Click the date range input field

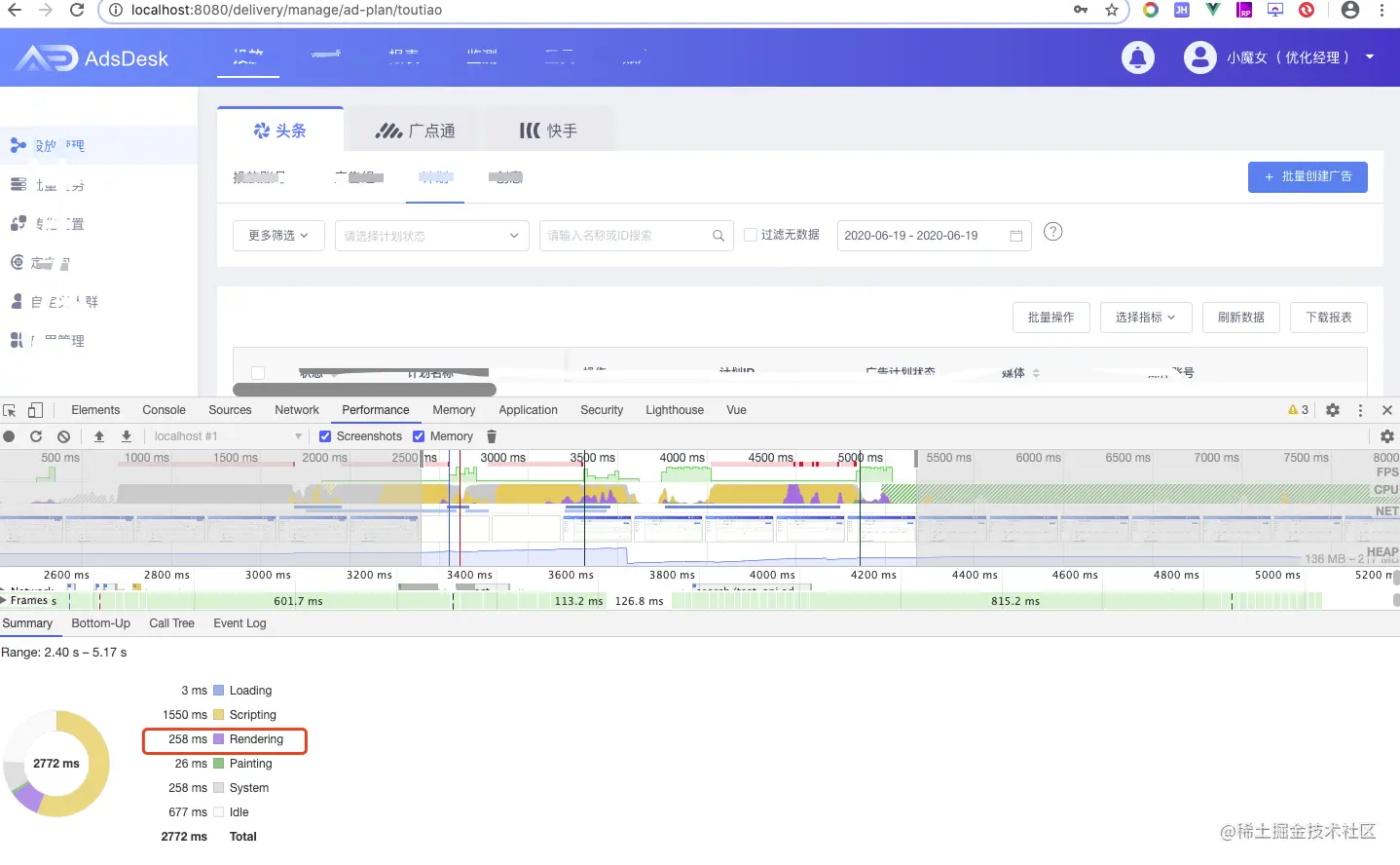coord(934,236)
